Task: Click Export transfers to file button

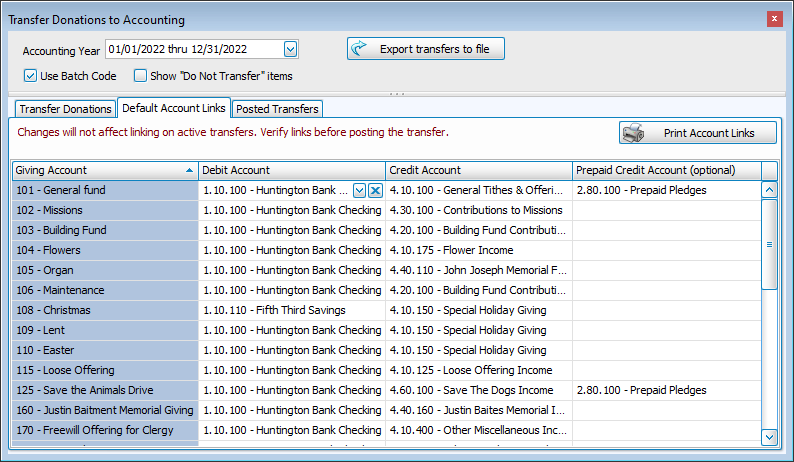Action: 426,49
